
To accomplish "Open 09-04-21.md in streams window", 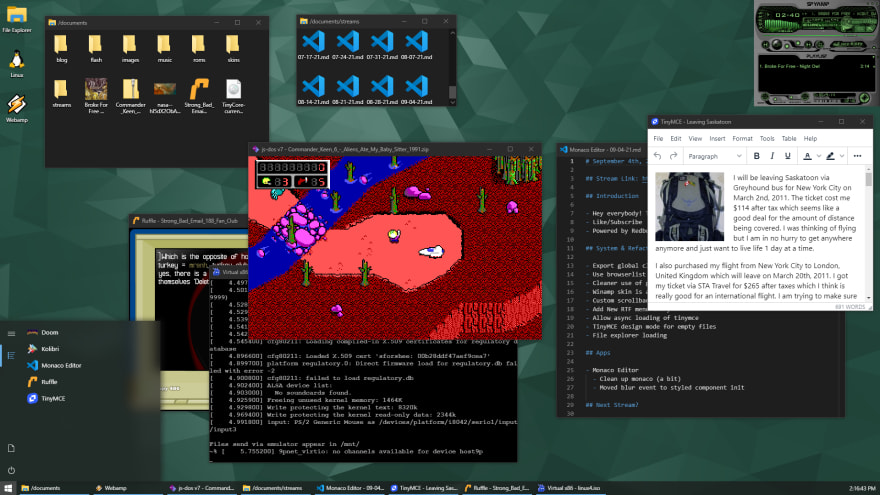I will (x=416, y=90).
